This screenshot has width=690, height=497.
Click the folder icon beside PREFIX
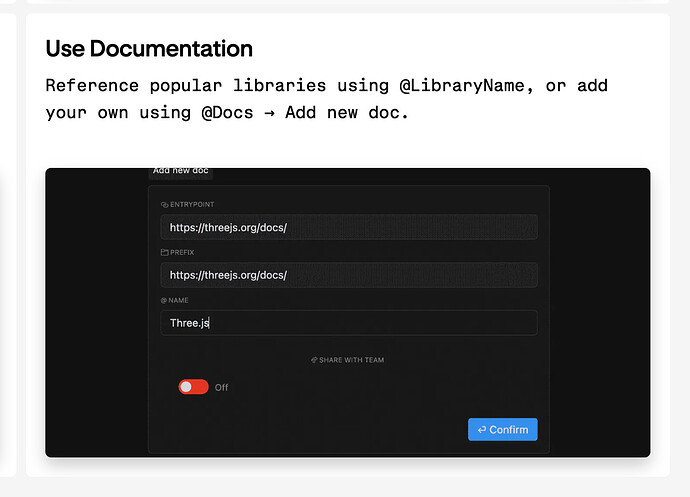(x=165, y=252)
